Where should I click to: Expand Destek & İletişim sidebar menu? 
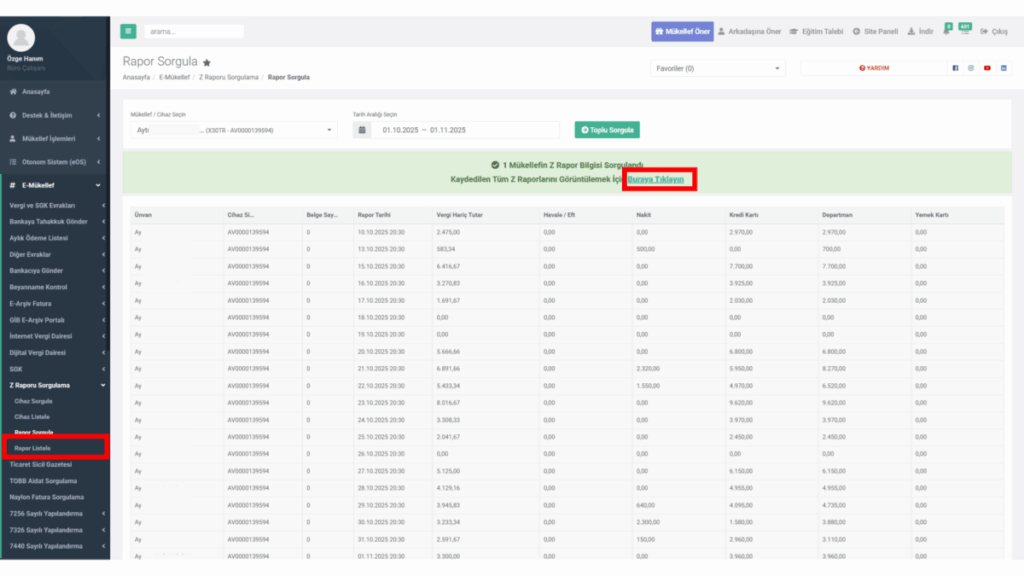(x=55, y=116)
